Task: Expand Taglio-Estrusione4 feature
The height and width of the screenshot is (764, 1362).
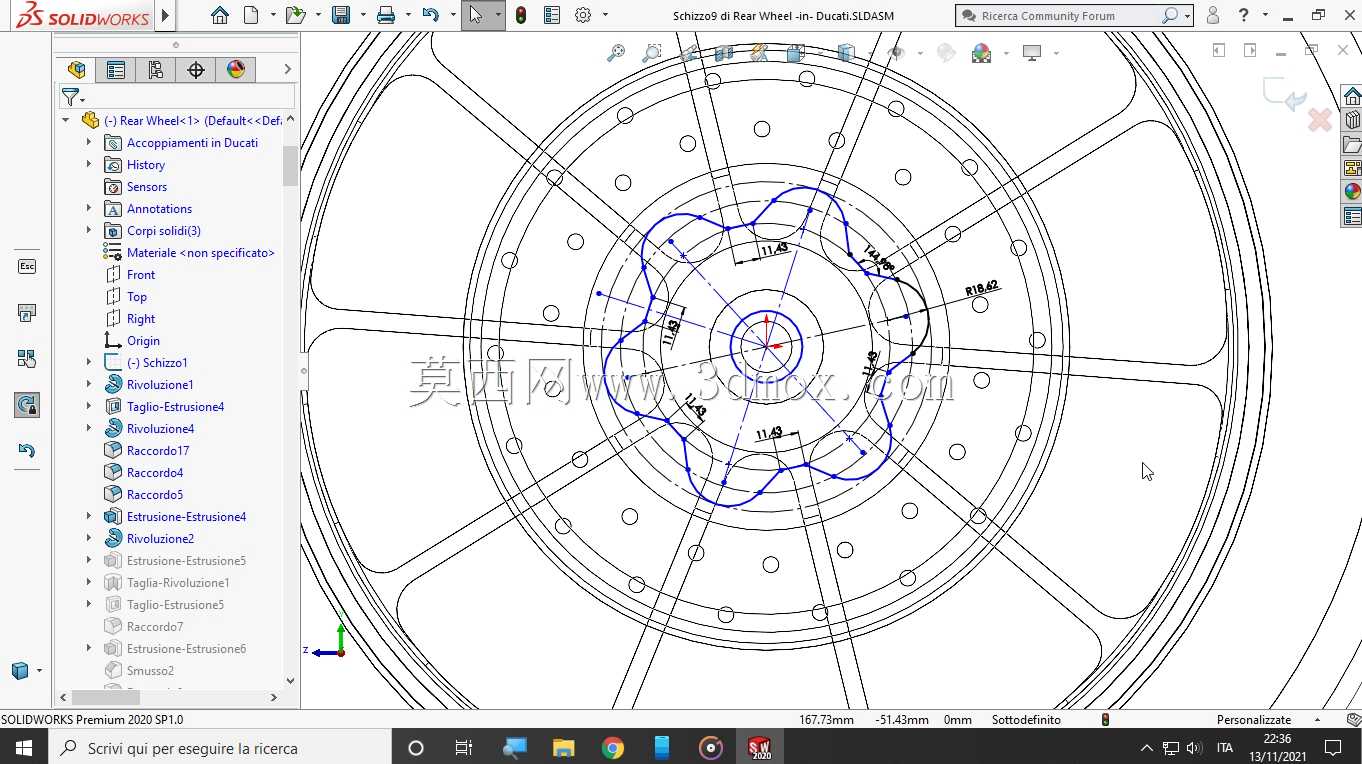Action: (89, 406)
